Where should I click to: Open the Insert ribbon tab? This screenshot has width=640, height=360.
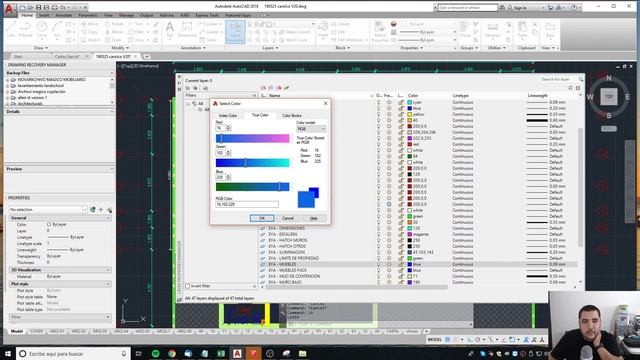click(x=44, y=15)
